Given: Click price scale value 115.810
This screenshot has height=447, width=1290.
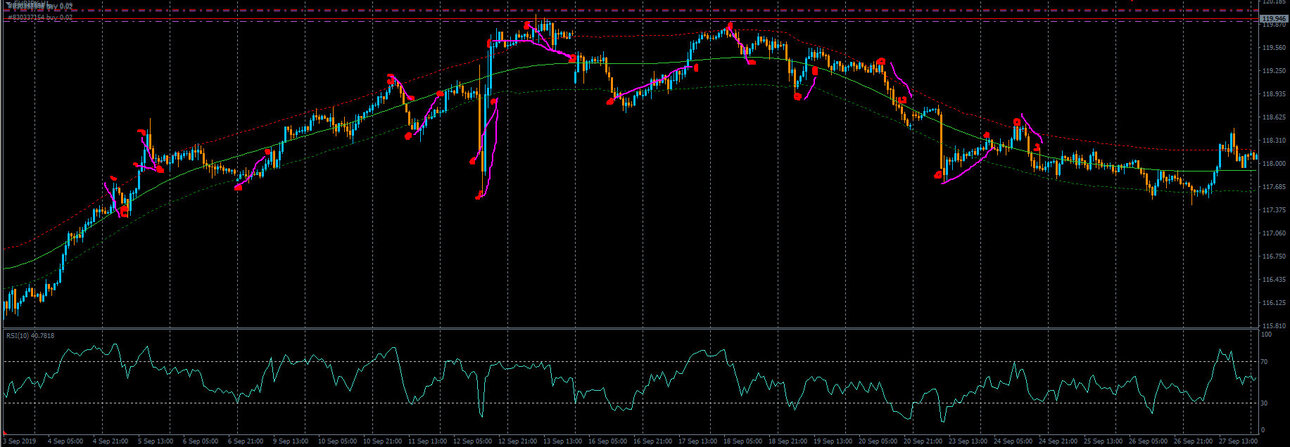Looking at the screenshot, I should click(1273, 325).
